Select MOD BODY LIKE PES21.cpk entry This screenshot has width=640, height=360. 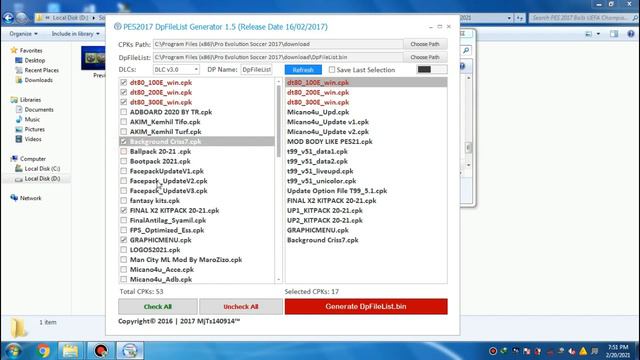(330, 142)
